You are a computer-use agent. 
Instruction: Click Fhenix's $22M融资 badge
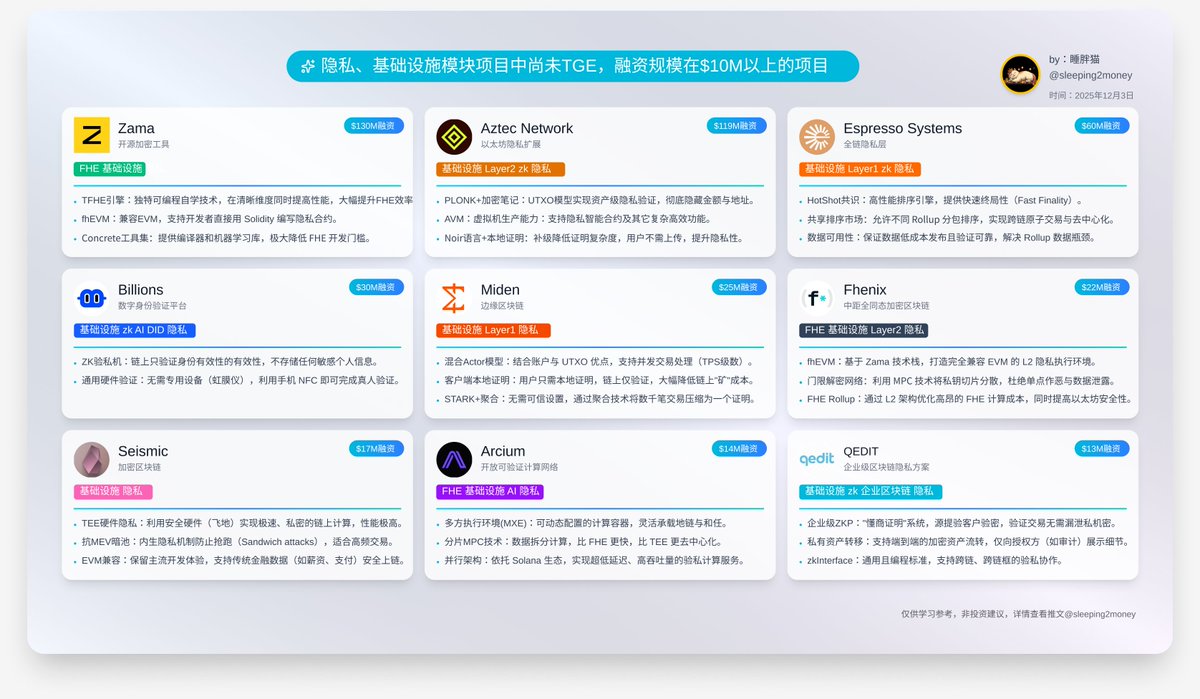point(1102,287)
